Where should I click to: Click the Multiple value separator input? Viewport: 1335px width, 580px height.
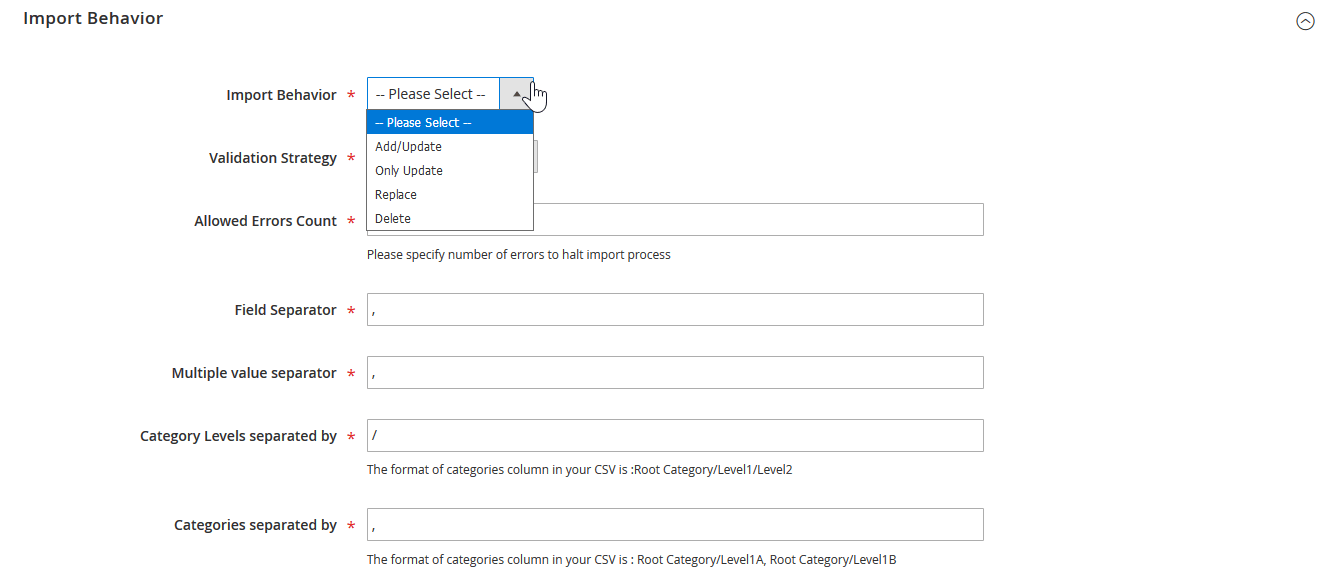[x=675, y=373]
